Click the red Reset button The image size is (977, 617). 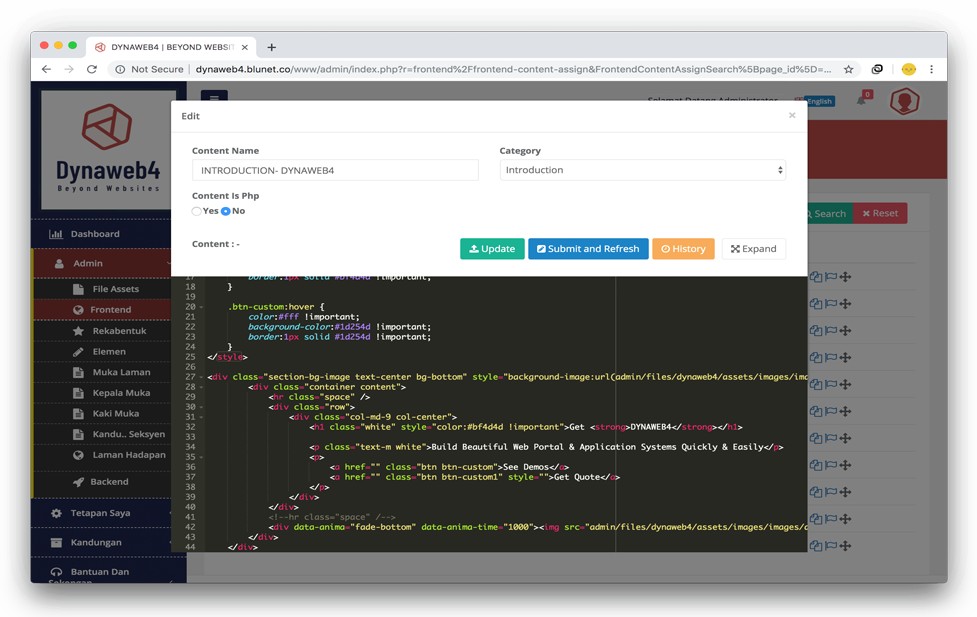click(880, 213)
